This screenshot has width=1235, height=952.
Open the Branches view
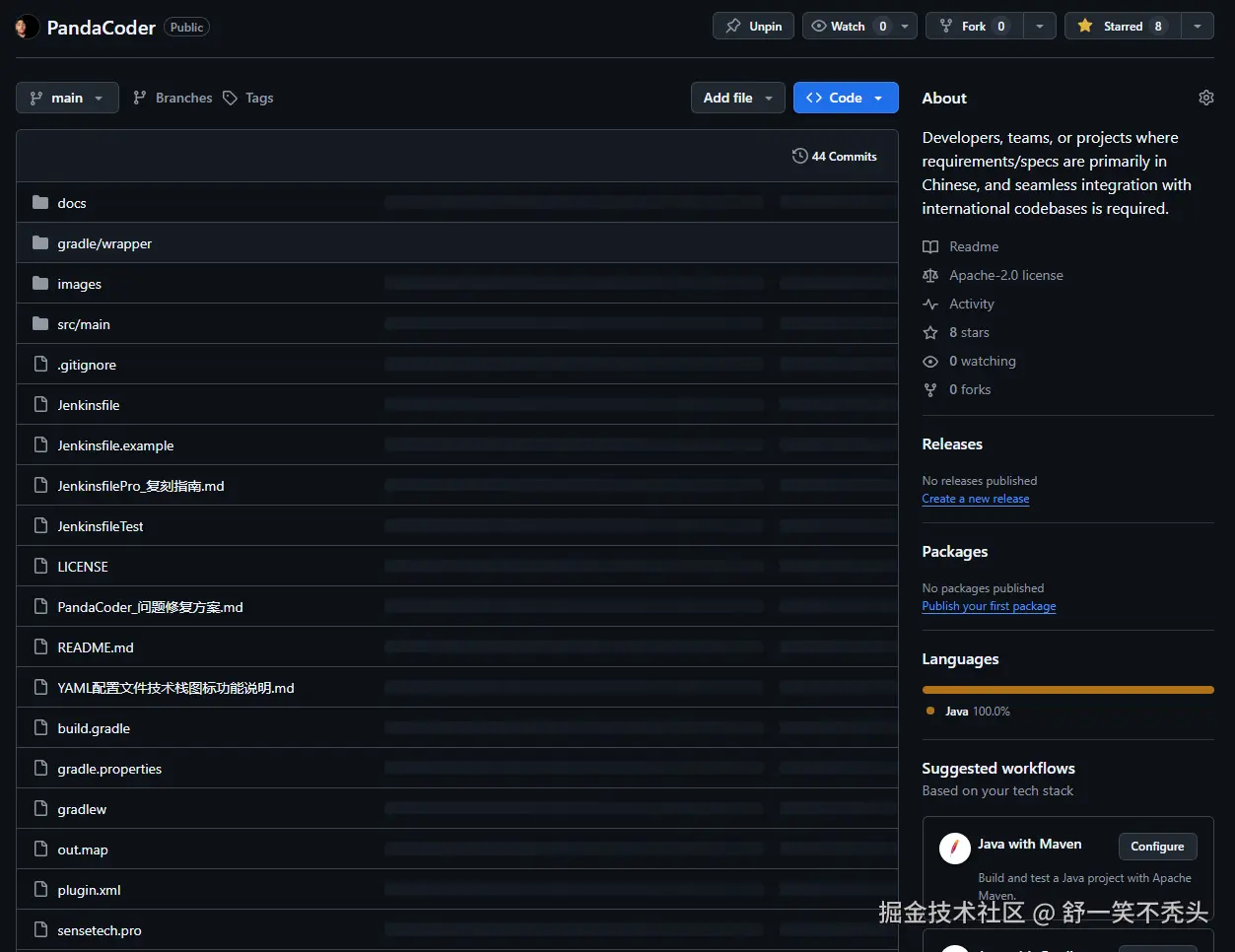[172, 98]
